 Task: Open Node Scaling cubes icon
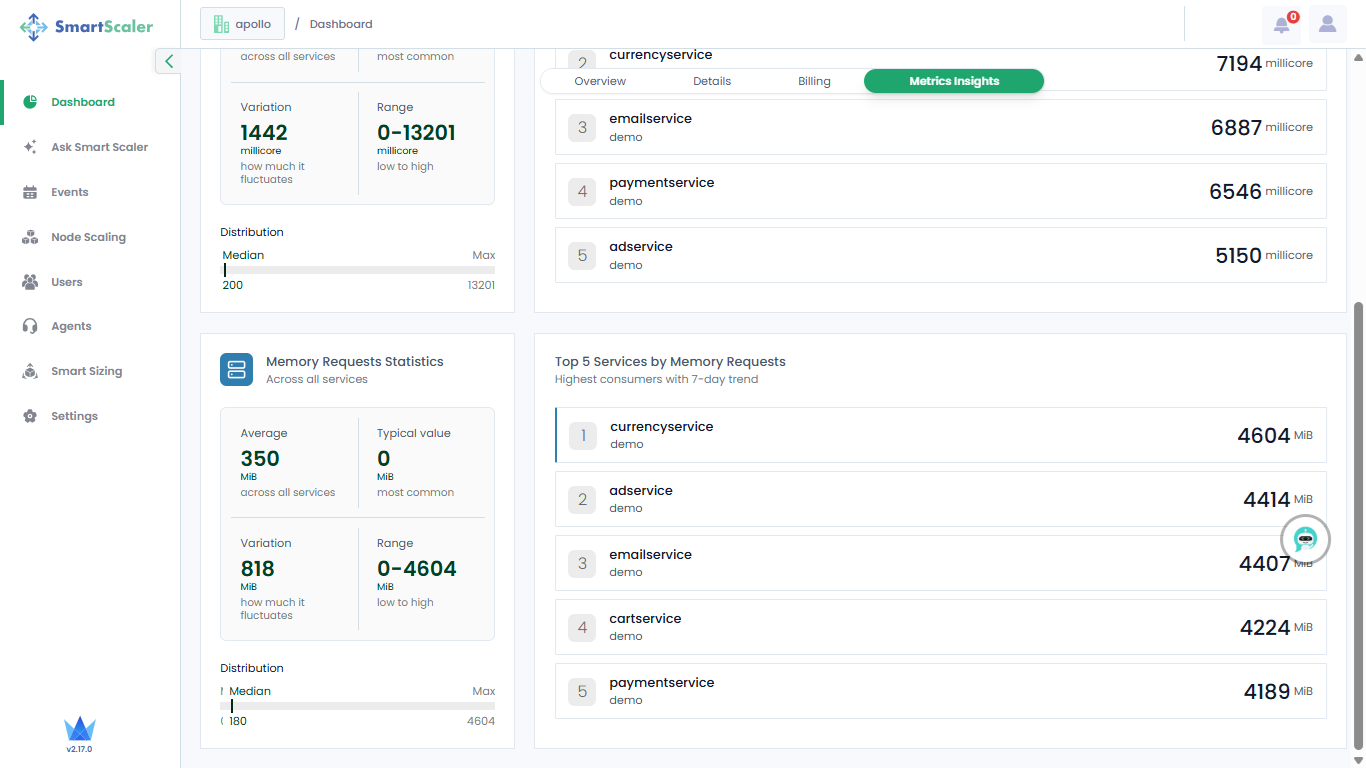(x=30, y=237)
